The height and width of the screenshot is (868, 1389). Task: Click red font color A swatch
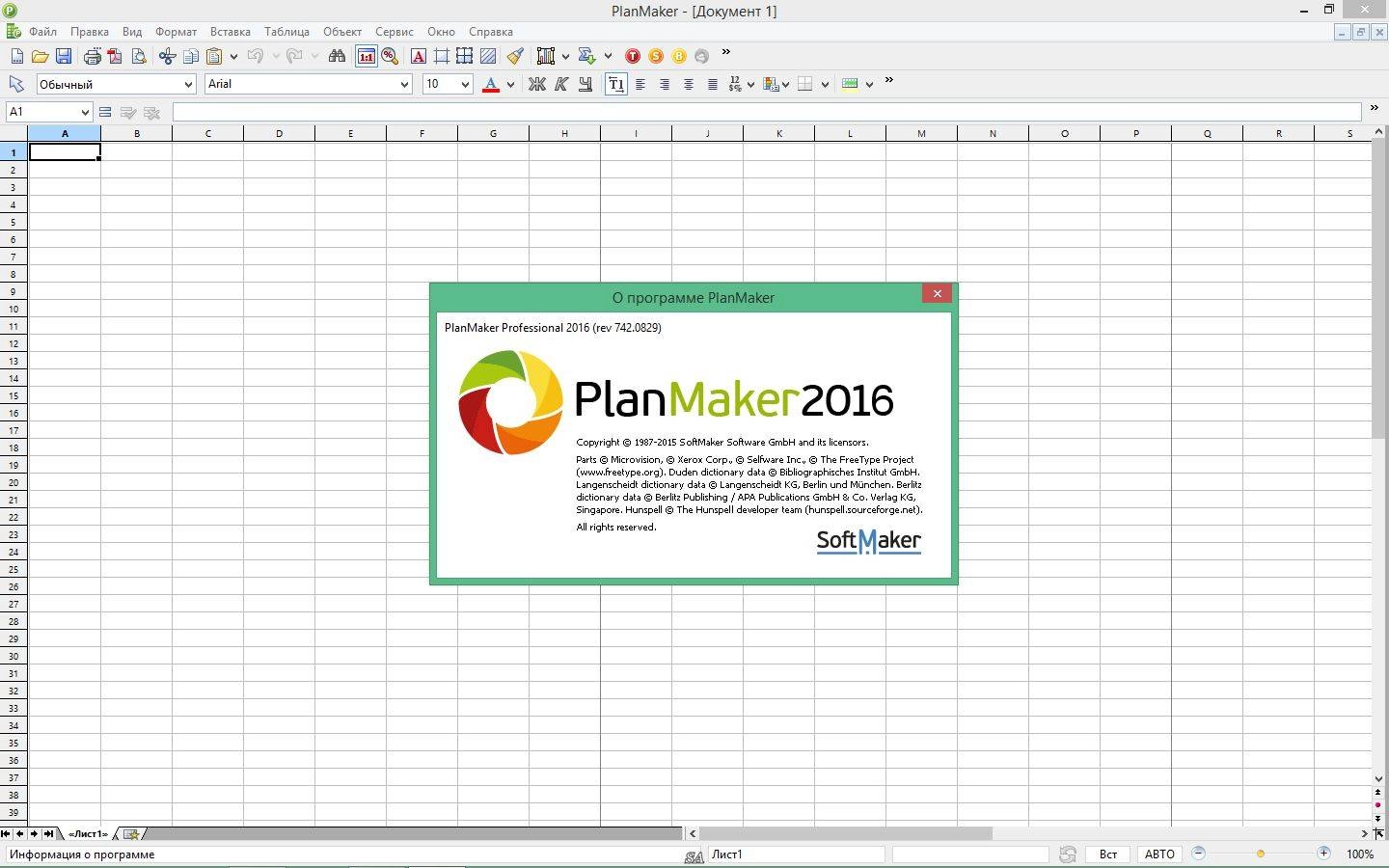(490, 84)
